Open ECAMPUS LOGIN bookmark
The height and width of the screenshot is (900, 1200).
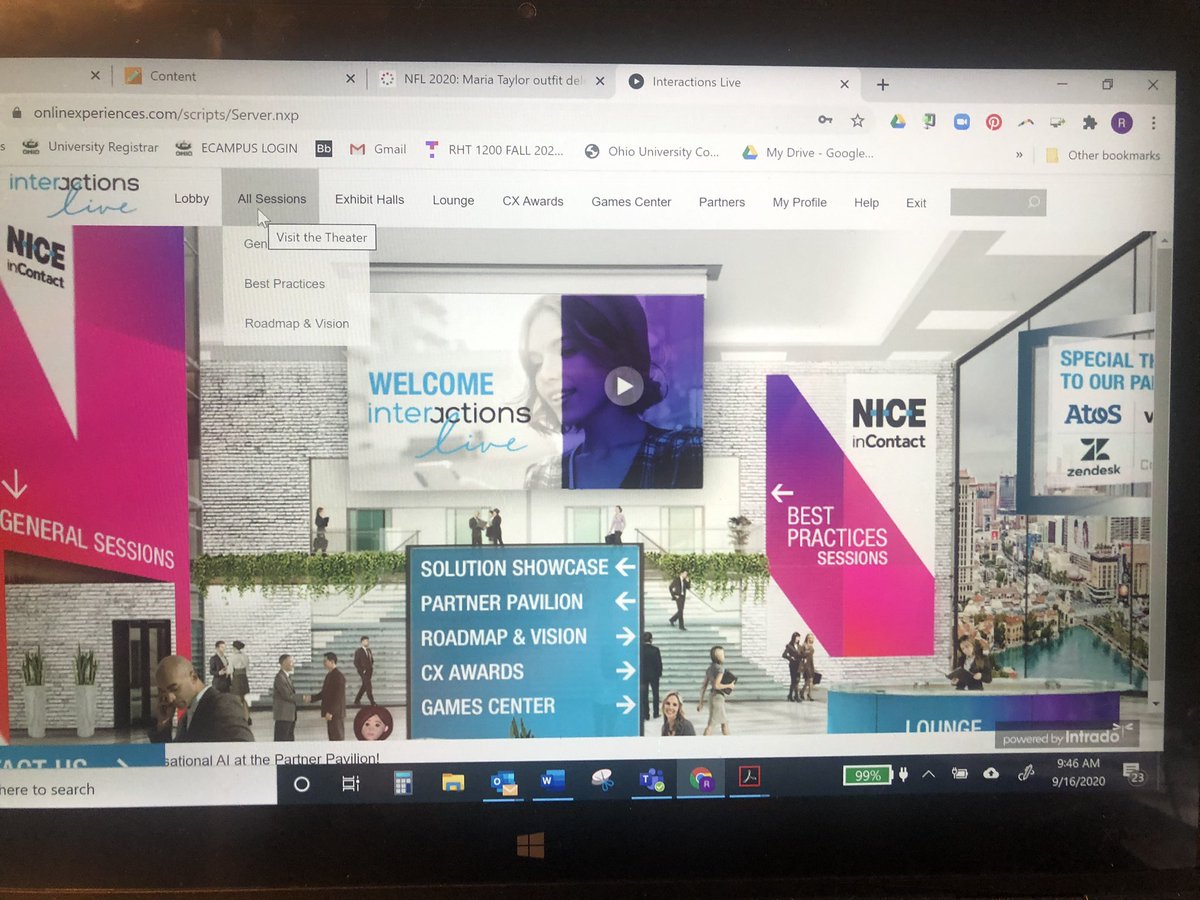click(x=237, y=148)
